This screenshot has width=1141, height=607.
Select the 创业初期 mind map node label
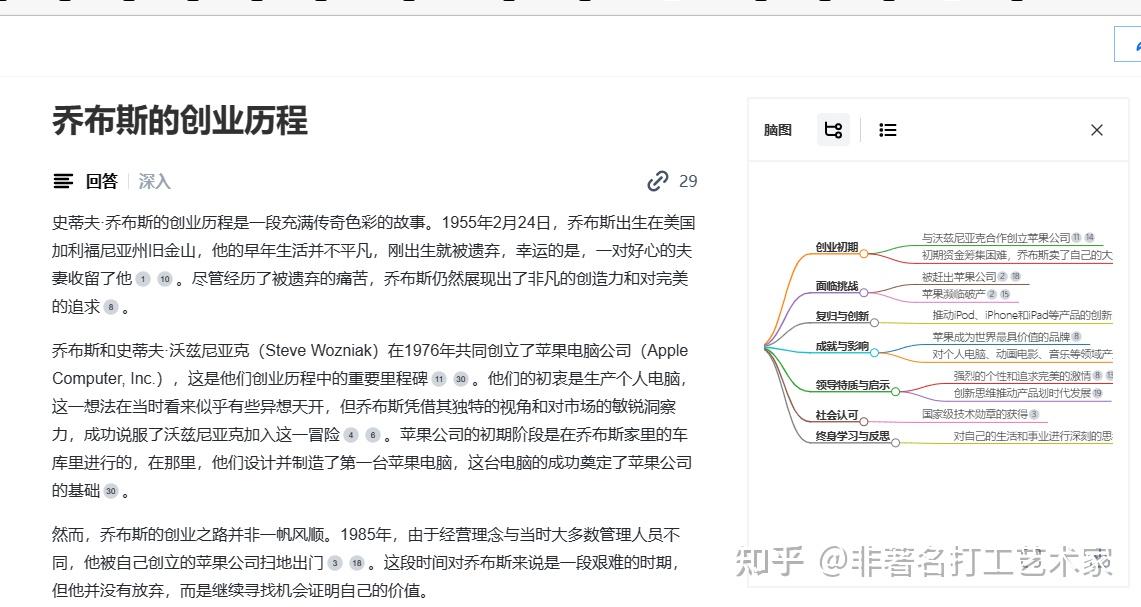837,247
